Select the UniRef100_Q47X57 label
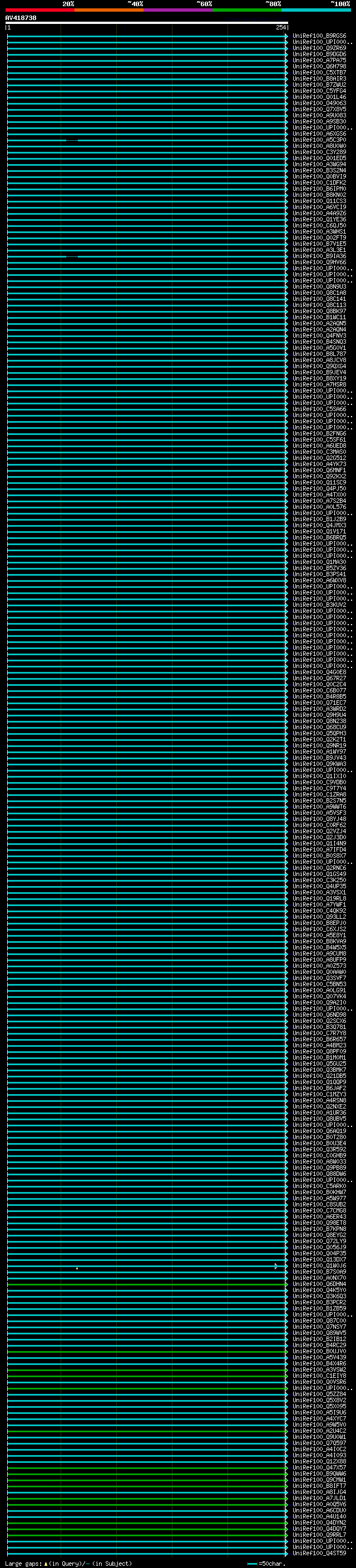This screenshot has width=356, height=1568. coord(319,1467)
